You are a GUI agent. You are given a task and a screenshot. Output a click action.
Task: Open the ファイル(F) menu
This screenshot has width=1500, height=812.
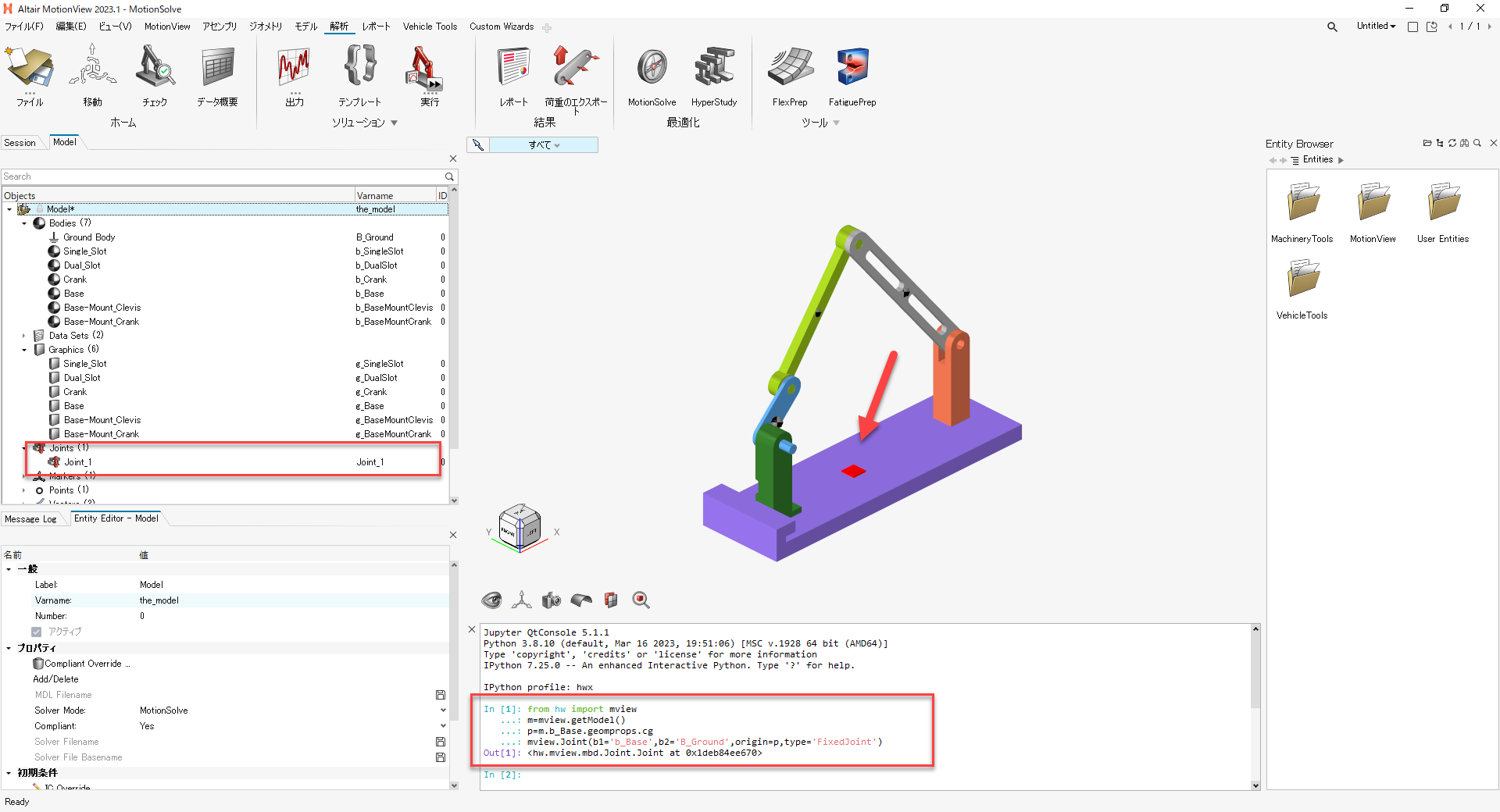[24, 27]
